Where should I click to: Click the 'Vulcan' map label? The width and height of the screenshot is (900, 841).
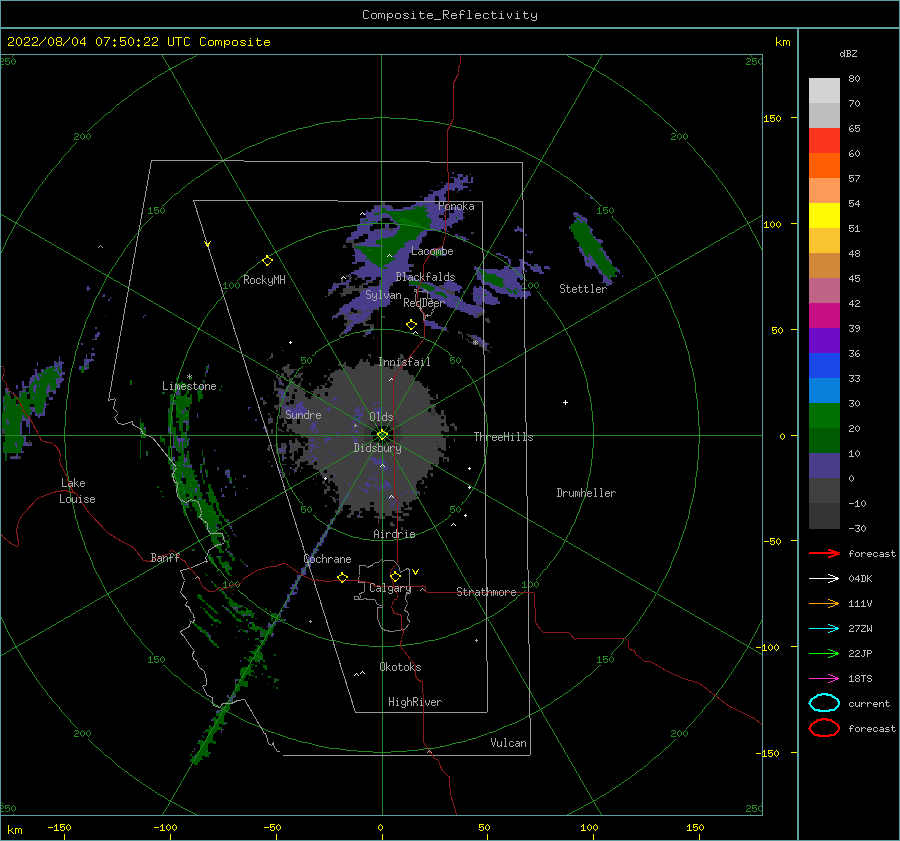(509, 743)
